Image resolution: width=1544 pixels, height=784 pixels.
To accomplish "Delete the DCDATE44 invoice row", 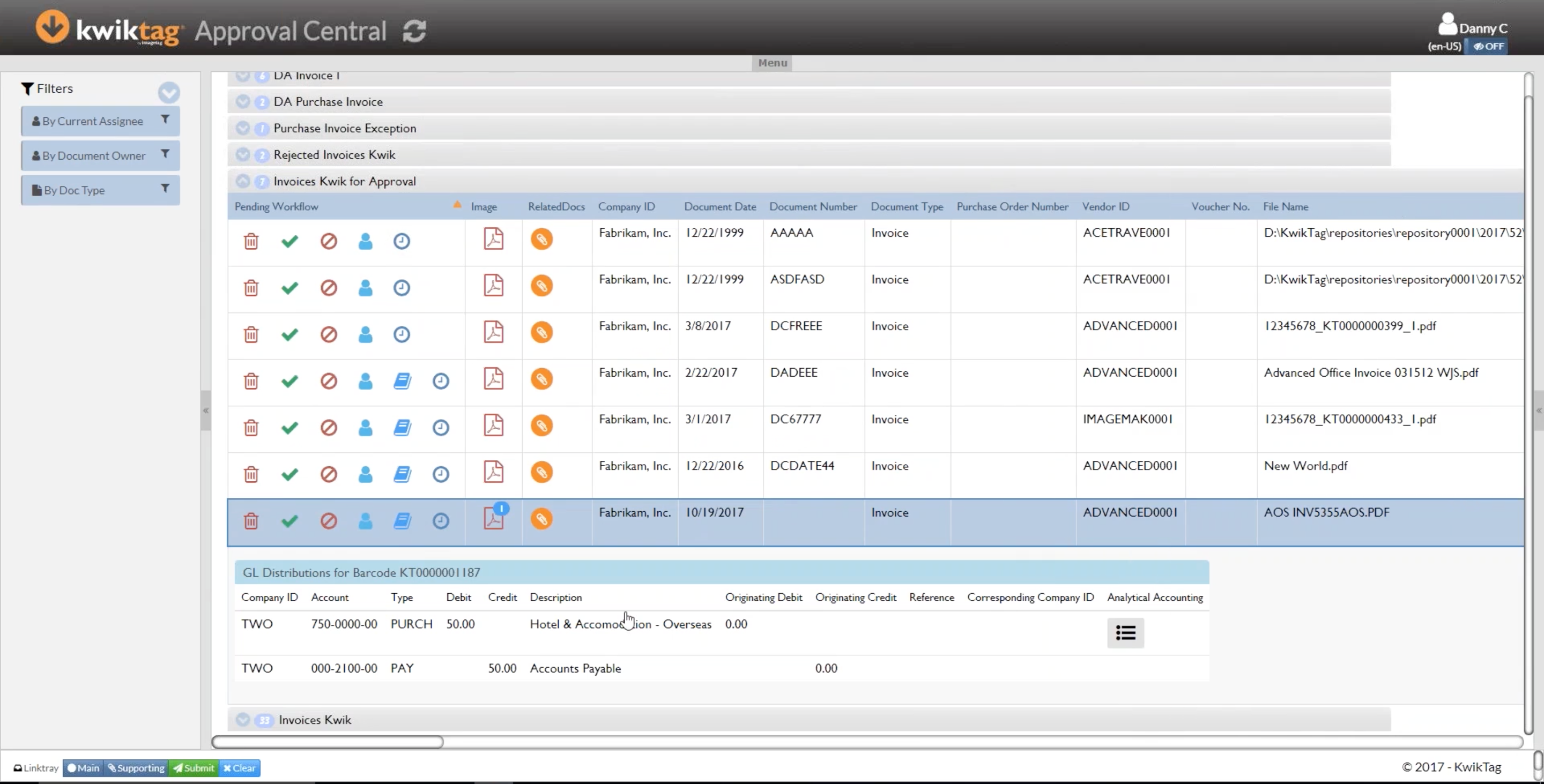I will pyautogui.click(x=251, y=474).
